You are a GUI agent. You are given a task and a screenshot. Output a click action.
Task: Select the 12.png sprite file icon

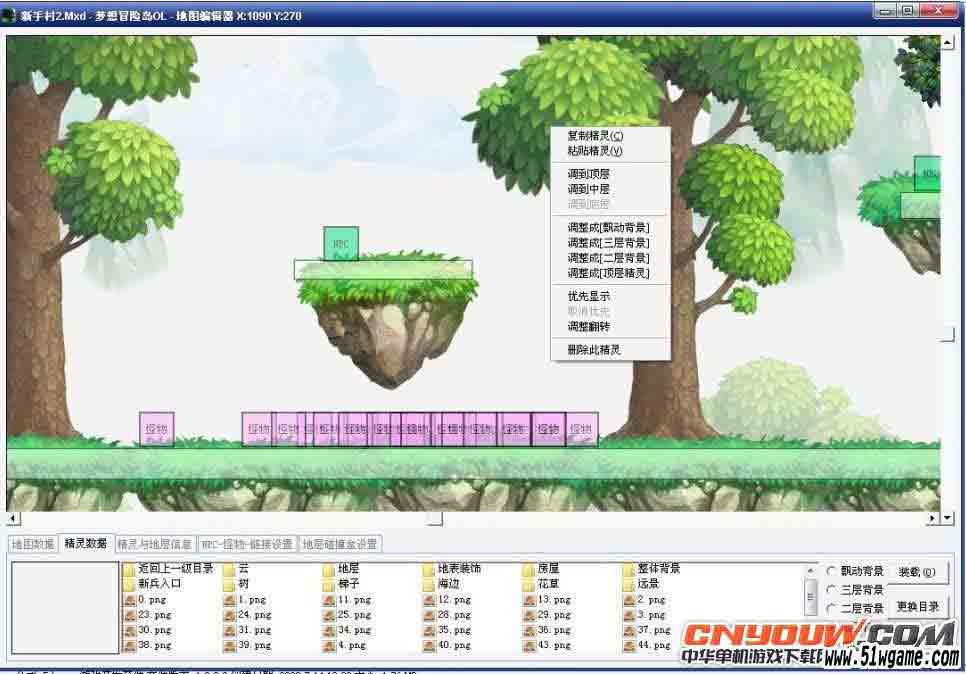pos(429,599)
